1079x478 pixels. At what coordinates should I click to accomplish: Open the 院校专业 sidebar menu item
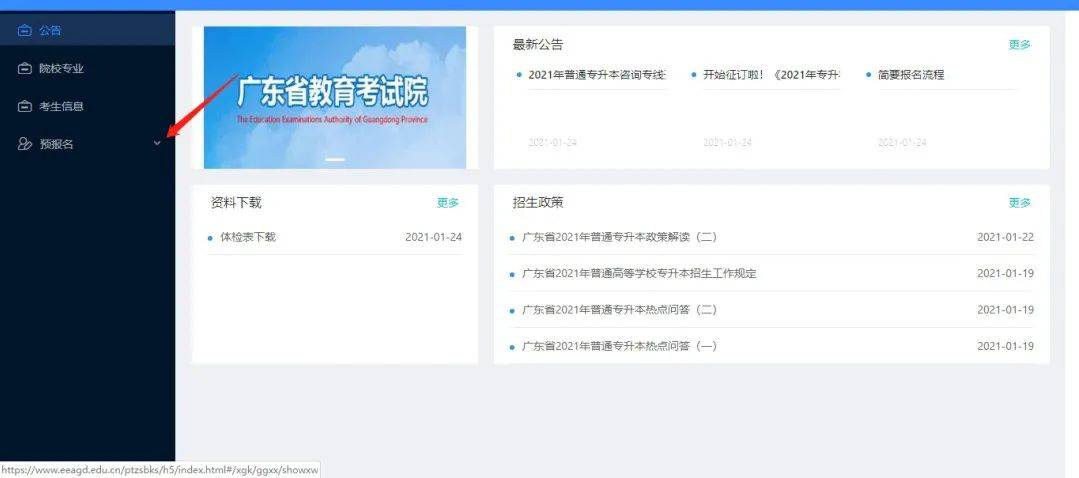click(x=87, y=68)
